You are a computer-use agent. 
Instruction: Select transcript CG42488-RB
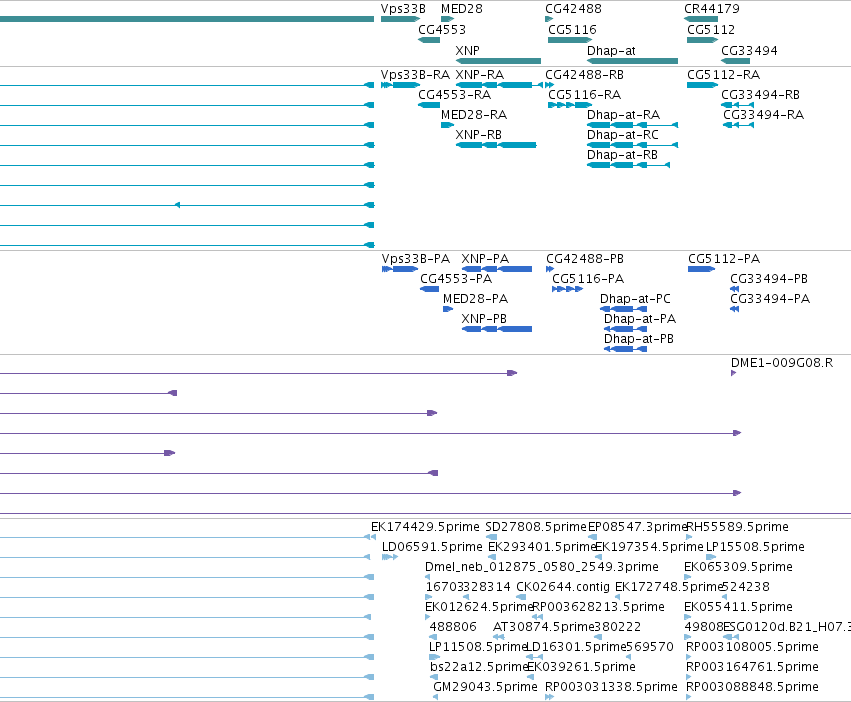click(x=585, y=74)
